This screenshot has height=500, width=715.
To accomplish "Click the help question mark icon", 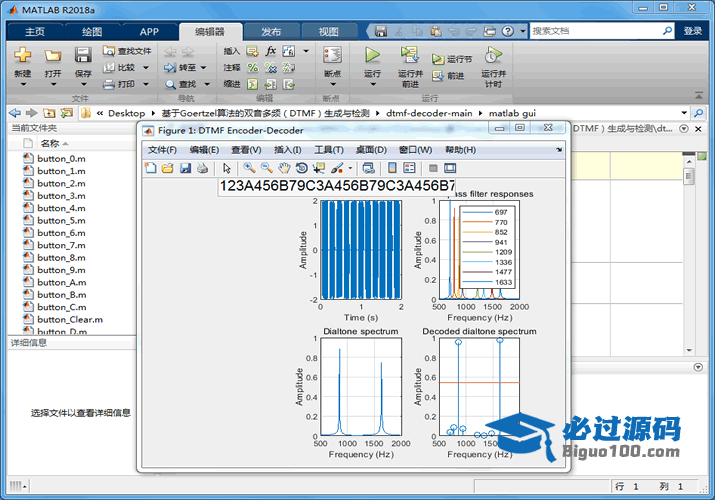I will click(508, 31).
